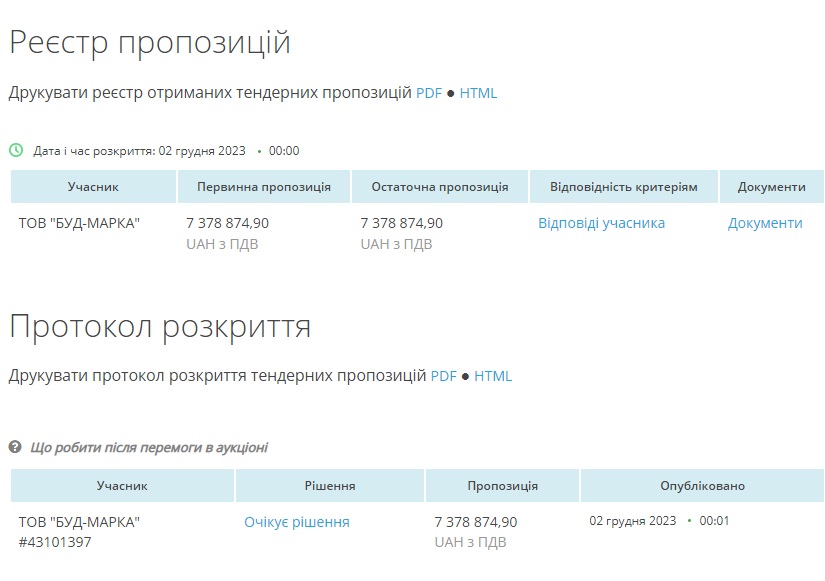Click the 'Реєстр пропозицій' heading
The width and height of the screenshot is (825, 581).
tap(150, 42)
